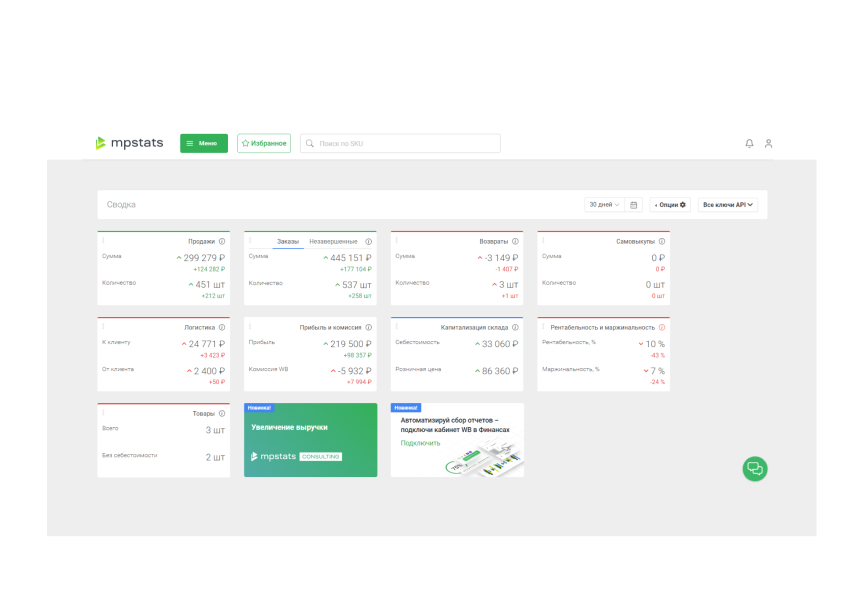Open the Все ключи API dropdown
Screen dimensions: 864x600
727,205
